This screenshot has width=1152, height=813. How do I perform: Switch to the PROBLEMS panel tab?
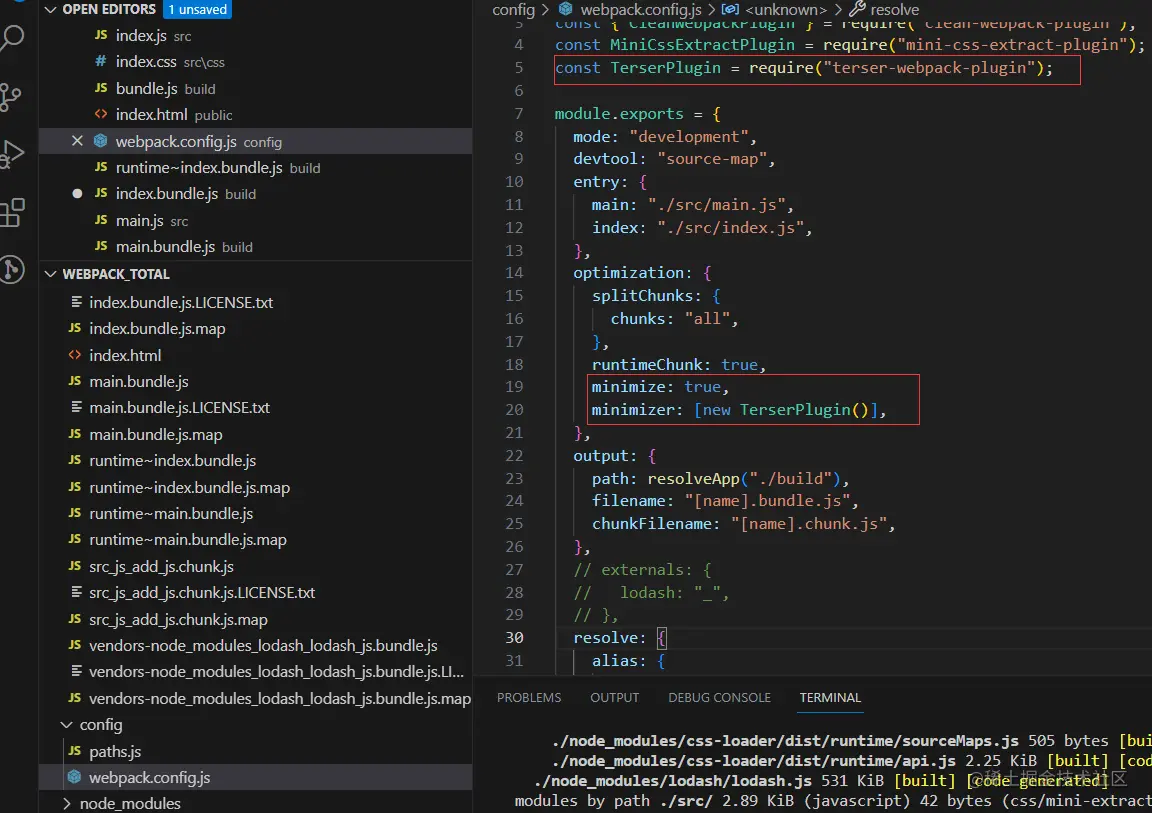click(x=529, y=698)
